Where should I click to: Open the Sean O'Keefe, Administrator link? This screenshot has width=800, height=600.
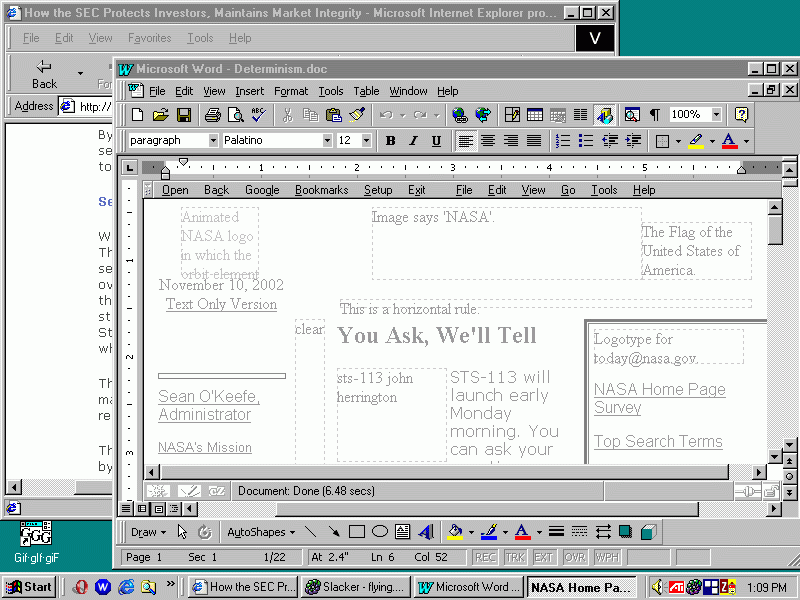[x=209, y=405]
